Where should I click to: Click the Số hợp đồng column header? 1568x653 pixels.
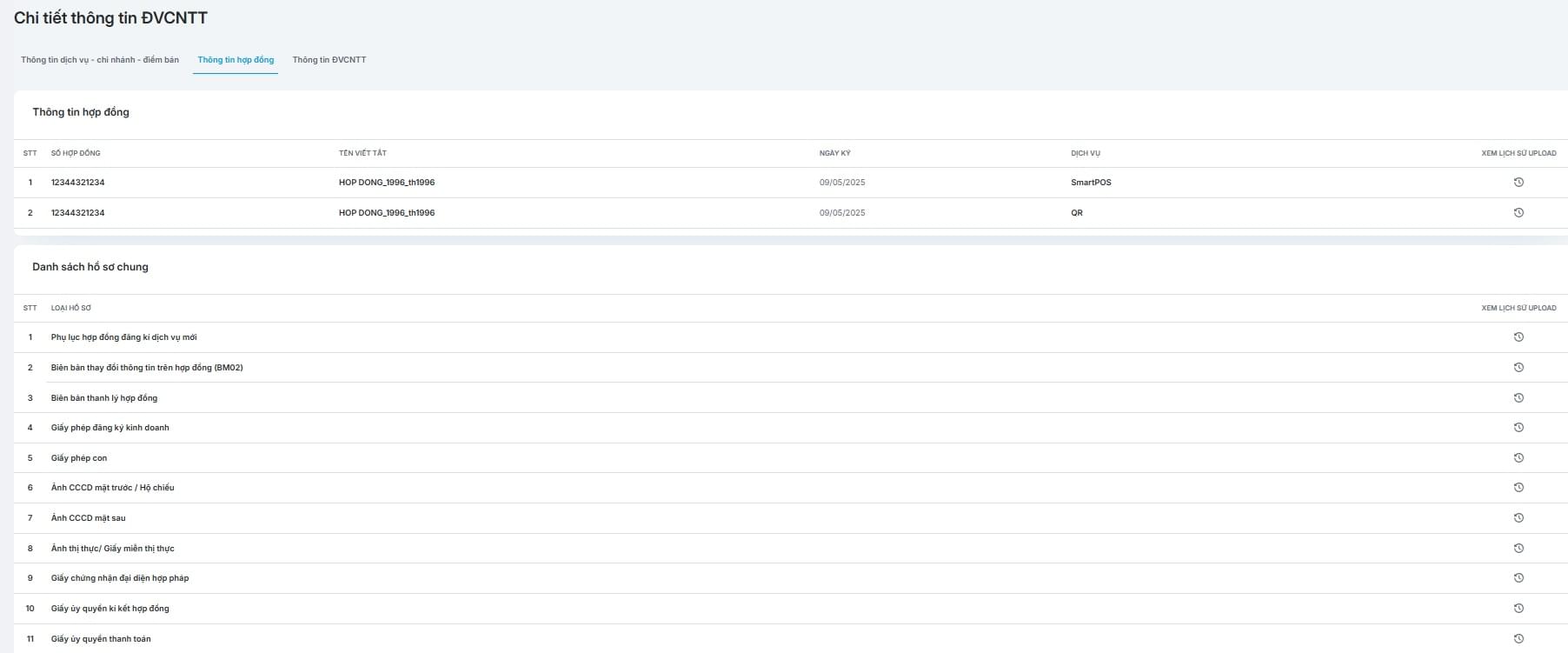[x=76, y=153]
